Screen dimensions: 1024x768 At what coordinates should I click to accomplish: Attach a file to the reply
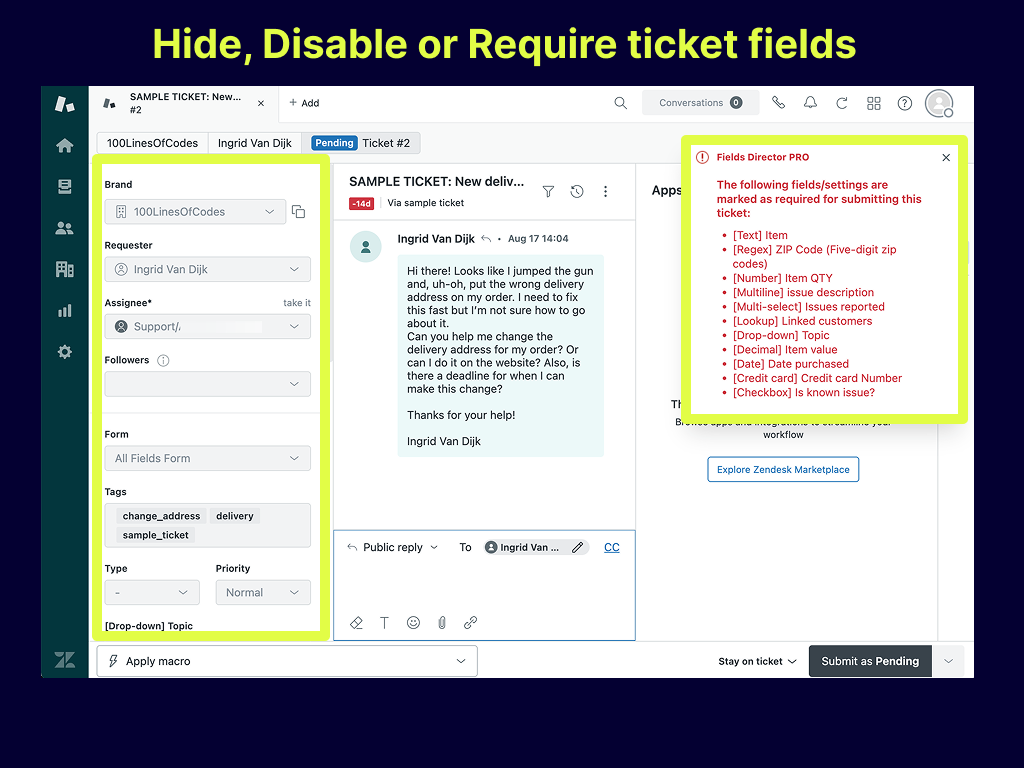point(442,622)
